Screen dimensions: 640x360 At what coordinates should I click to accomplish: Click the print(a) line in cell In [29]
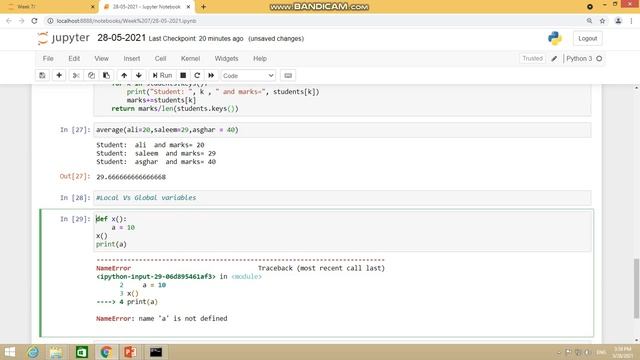click(x=111, y=244)
